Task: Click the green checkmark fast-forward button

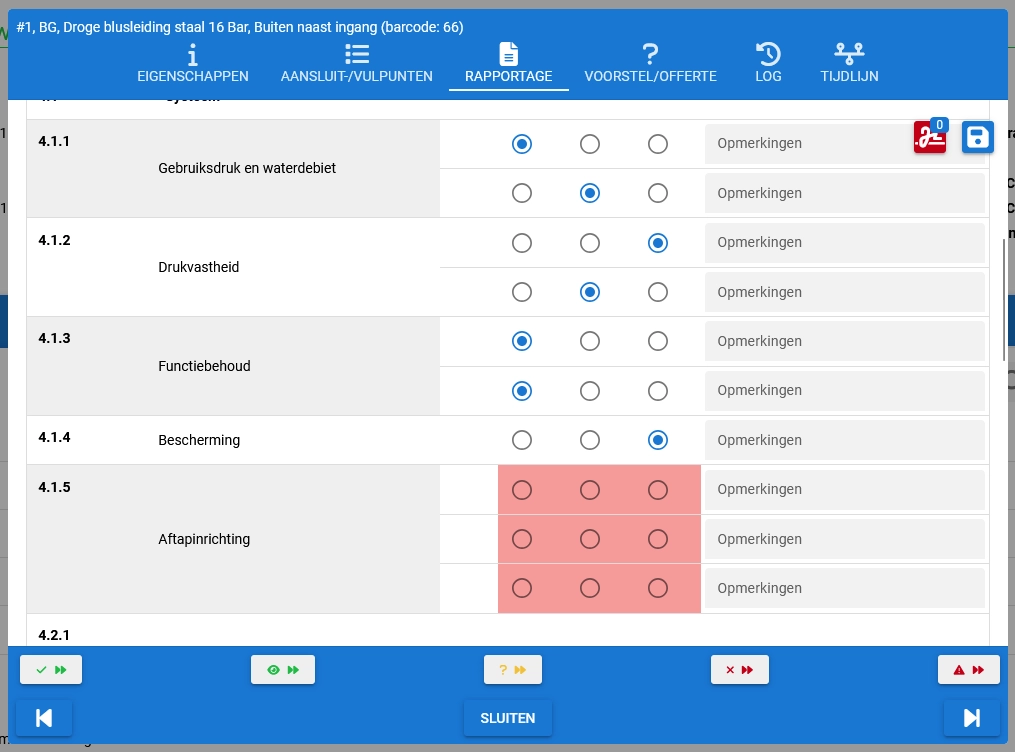Action: click(x=51, y=670)
